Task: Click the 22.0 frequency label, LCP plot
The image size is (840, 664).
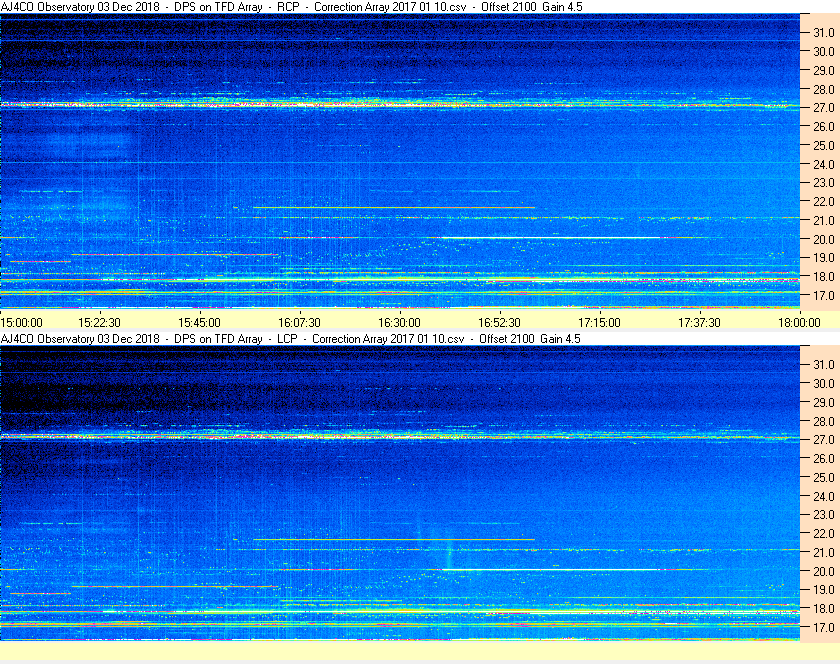Action: [x=824, y=533]
